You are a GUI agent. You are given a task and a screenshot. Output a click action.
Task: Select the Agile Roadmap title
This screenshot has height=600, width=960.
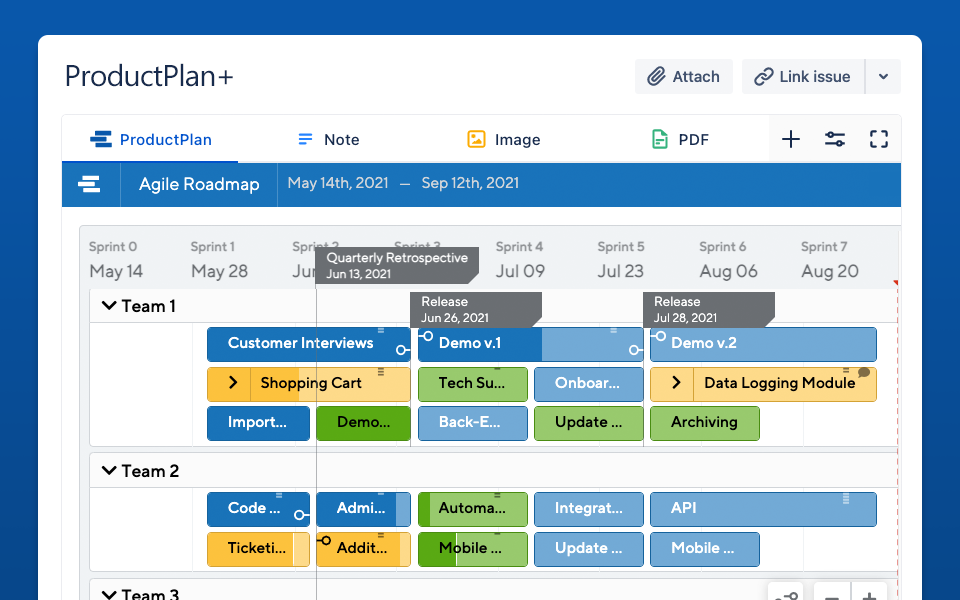coord(199,184)
